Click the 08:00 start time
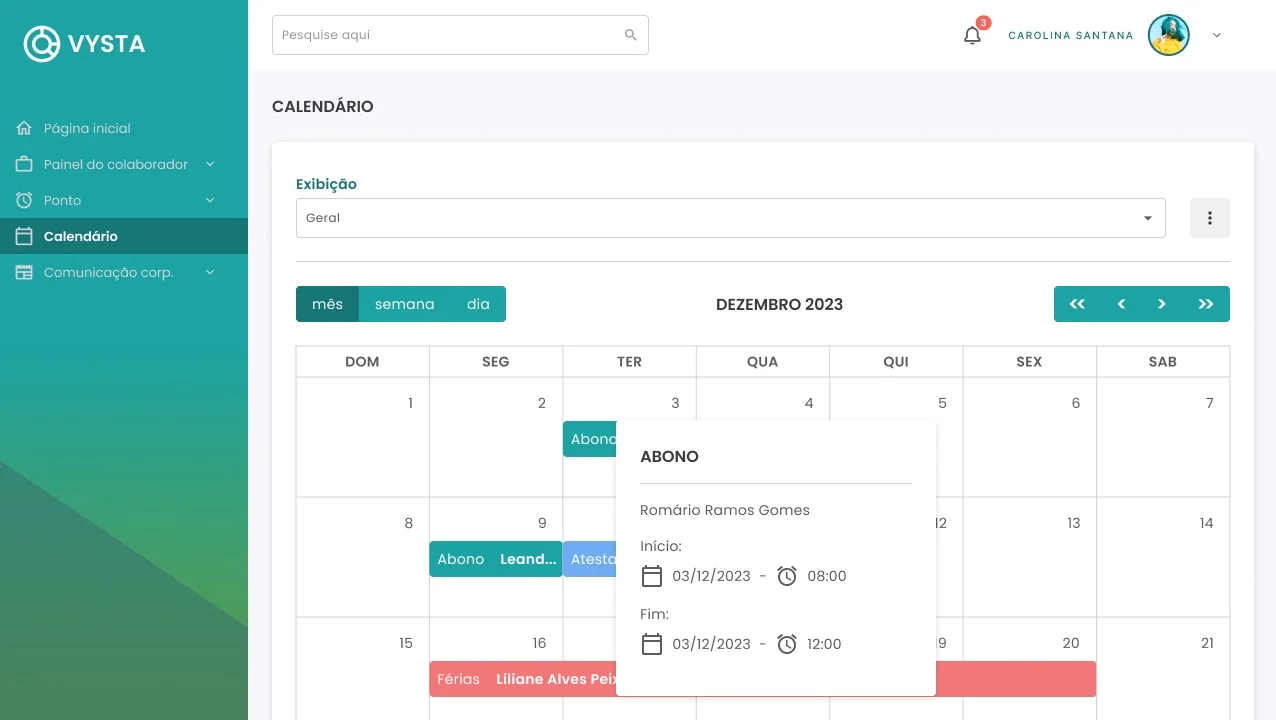Viewport: 1276px width, 720px height. (827, 576)
